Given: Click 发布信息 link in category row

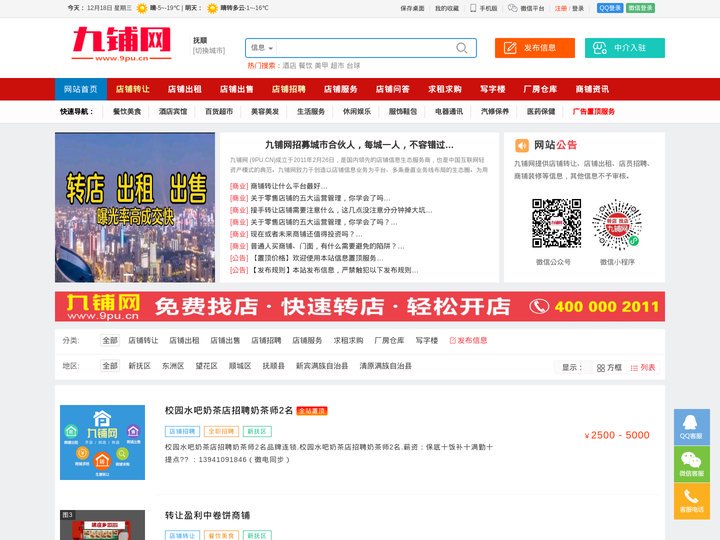Looking at the screenshot, I should tap(468, 340).
